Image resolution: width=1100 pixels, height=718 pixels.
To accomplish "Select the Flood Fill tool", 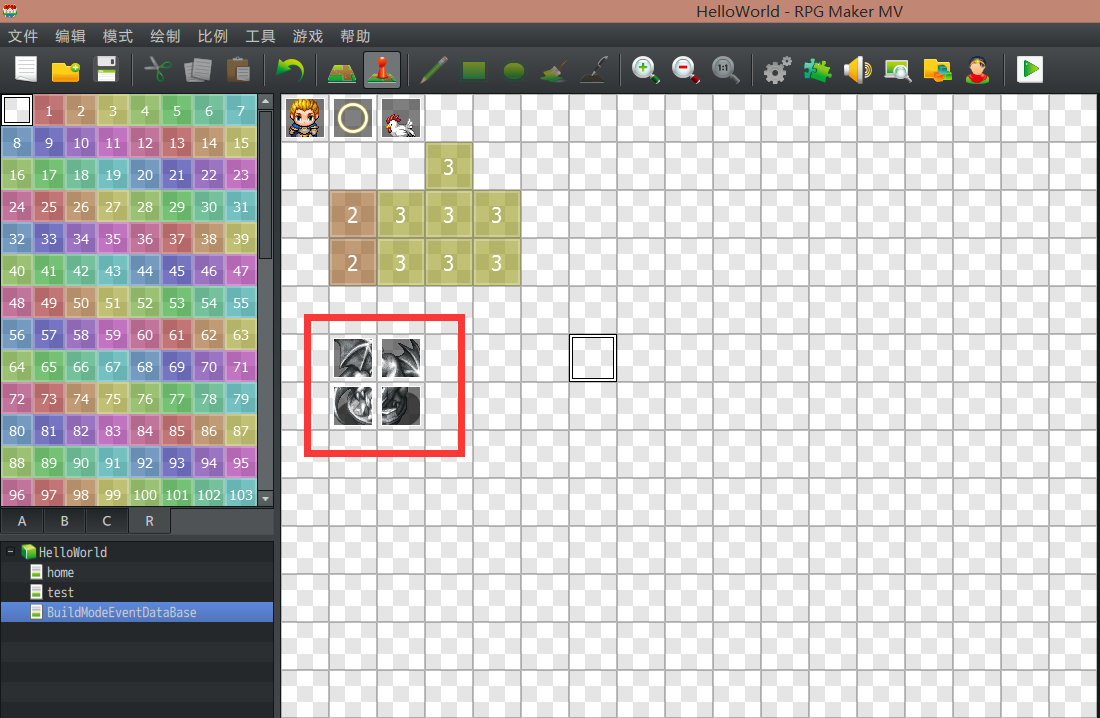I will click(x=554, y=69).
